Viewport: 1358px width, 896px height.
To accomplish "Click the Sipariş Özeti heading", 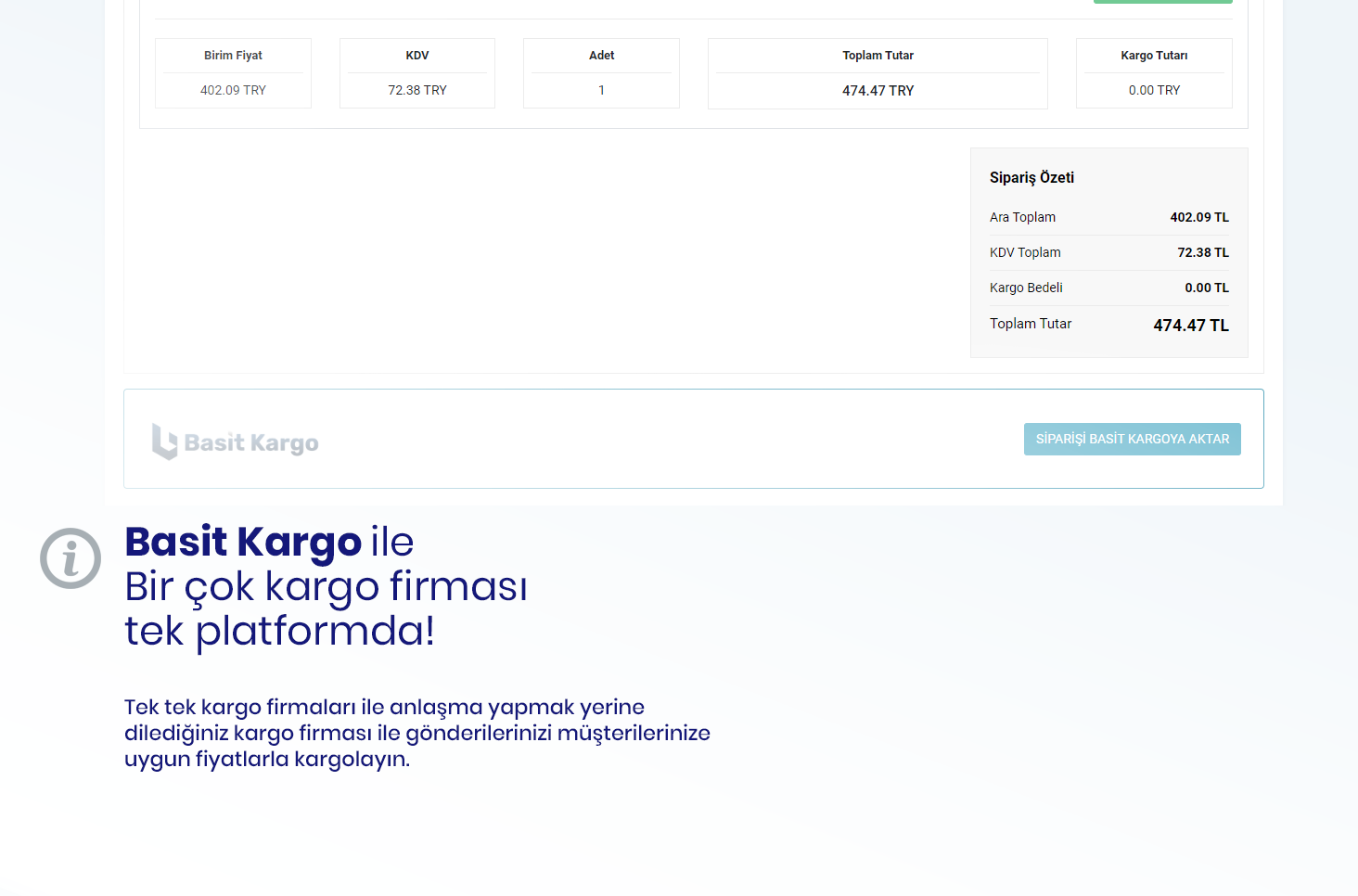I will (1031, 177).
